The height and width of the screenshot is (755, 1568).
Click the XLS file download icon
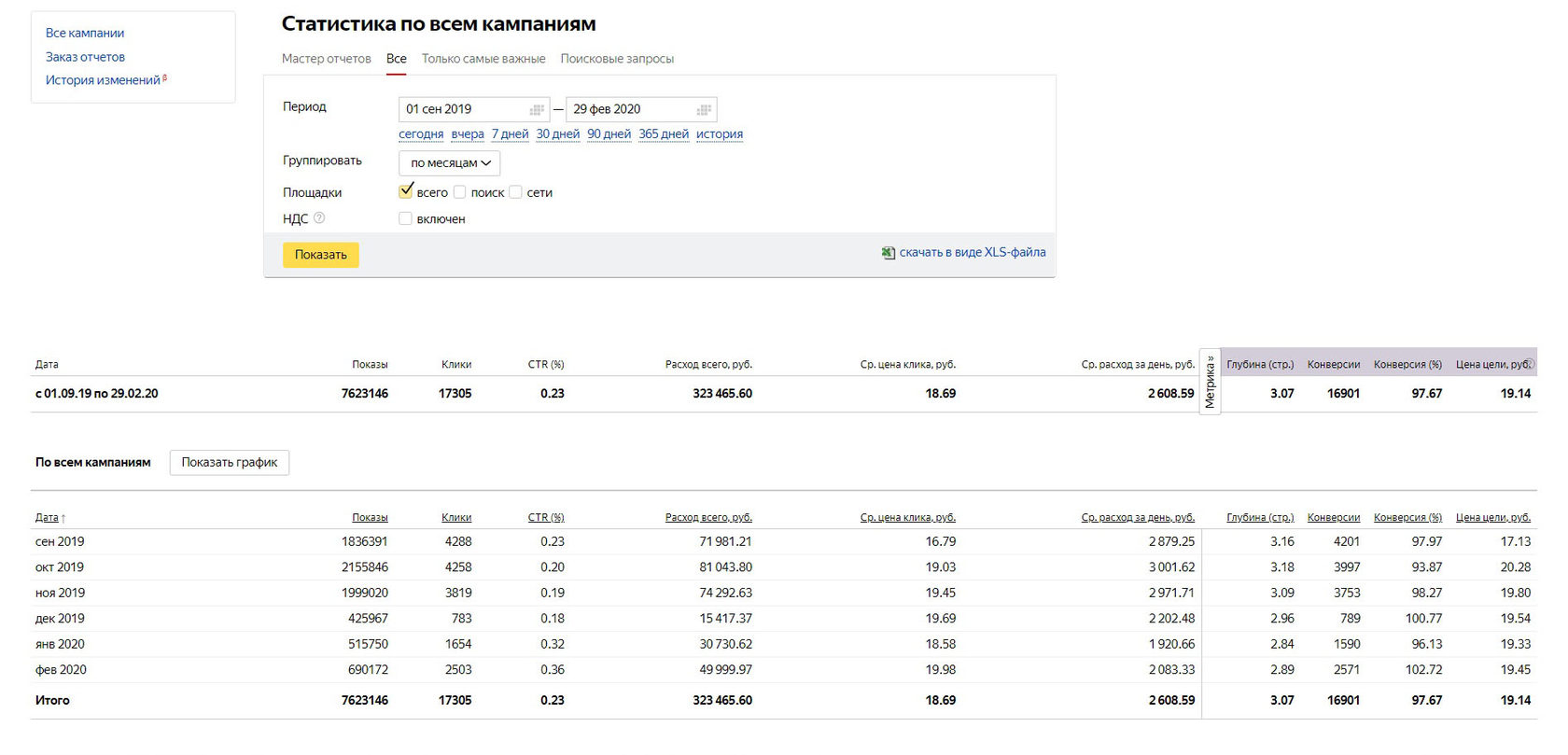click(889, 253)
